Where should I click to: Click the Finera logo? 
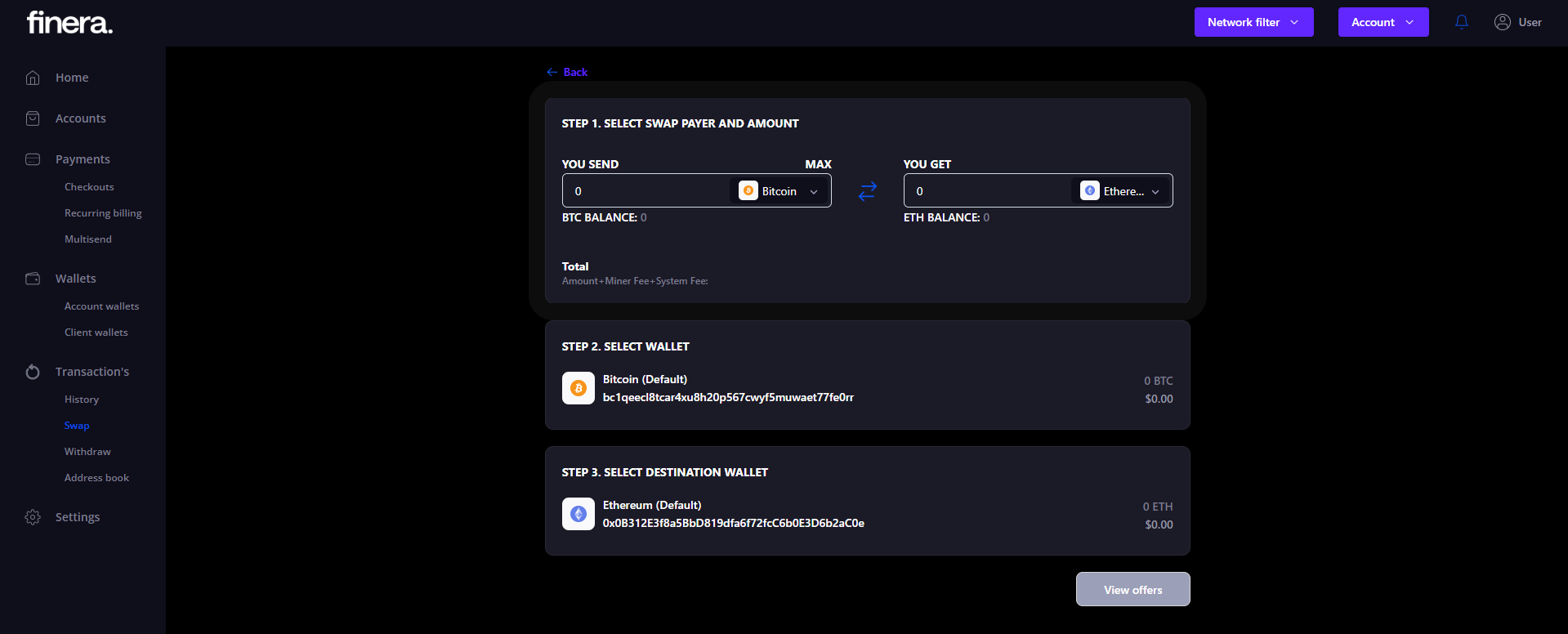[x=69, y=22]
